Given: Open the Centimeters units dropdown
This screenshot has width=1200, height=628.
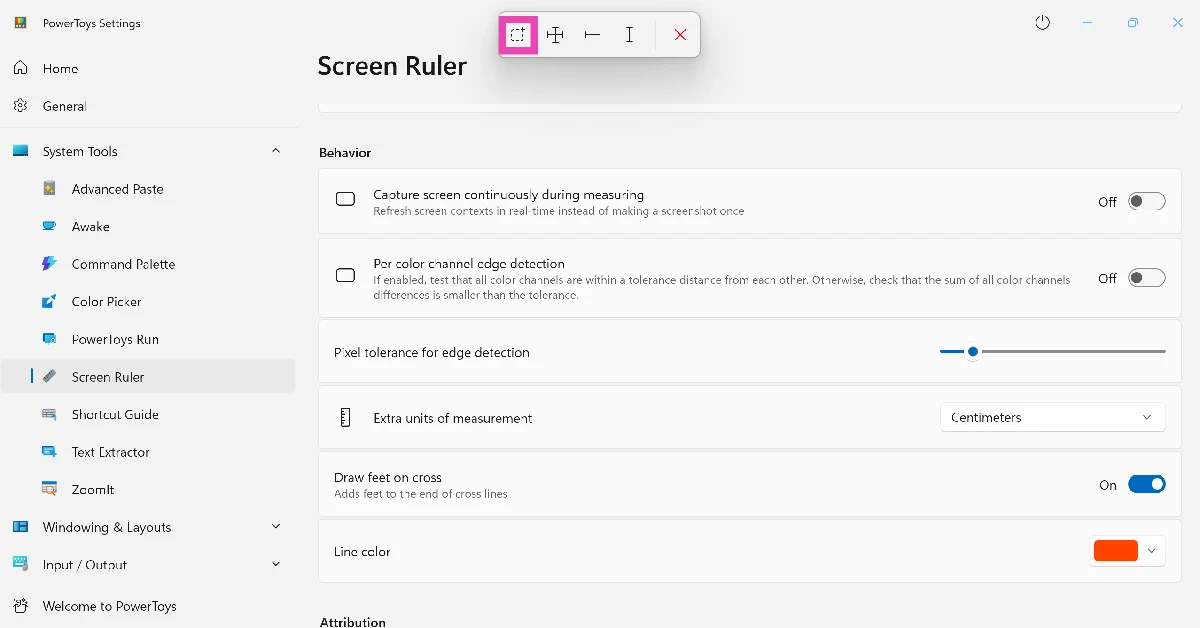Looking at the screenshot, I should (1052, 418).
